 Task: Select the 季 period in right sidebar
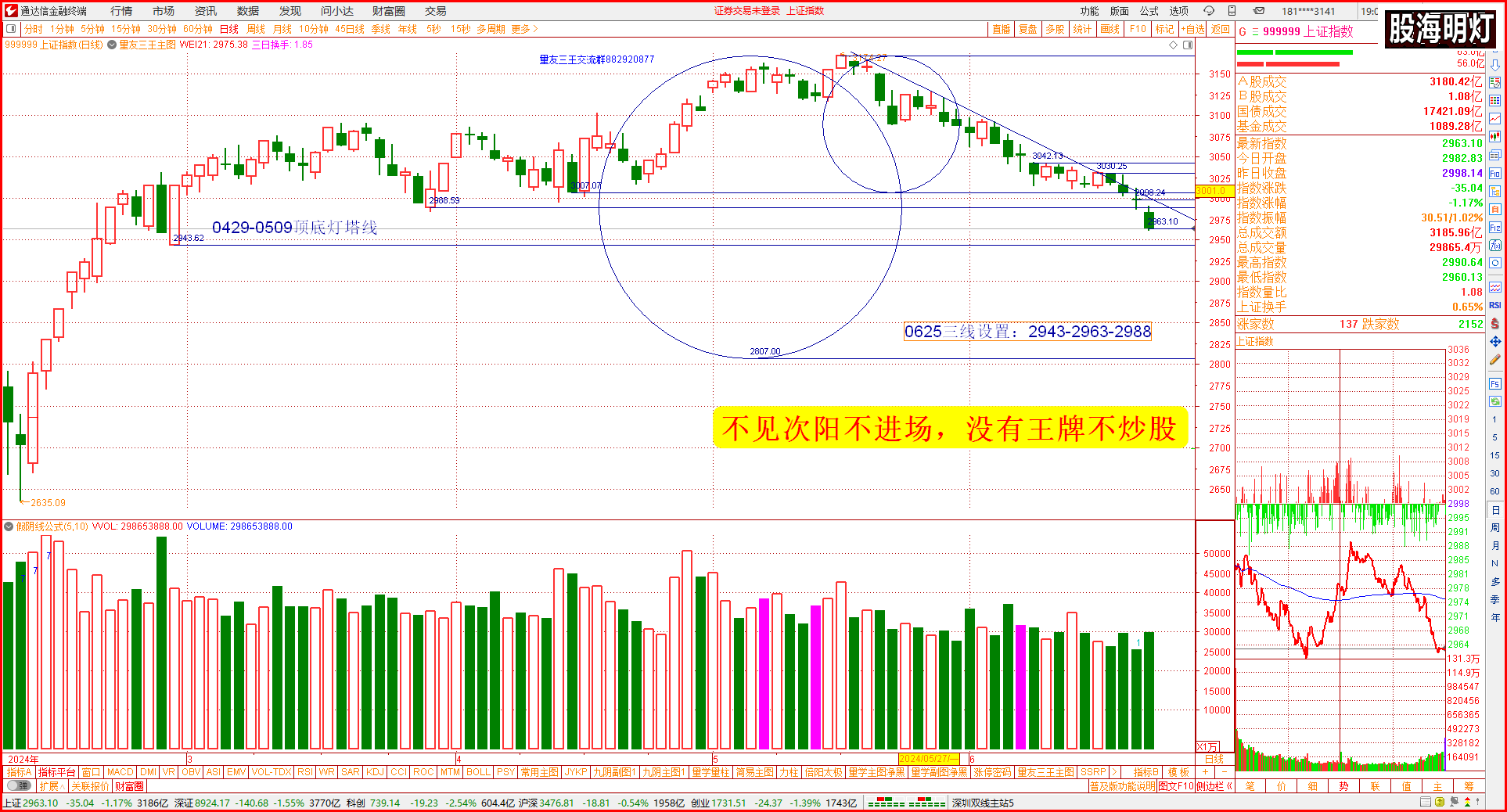(x=1494, y=599)
